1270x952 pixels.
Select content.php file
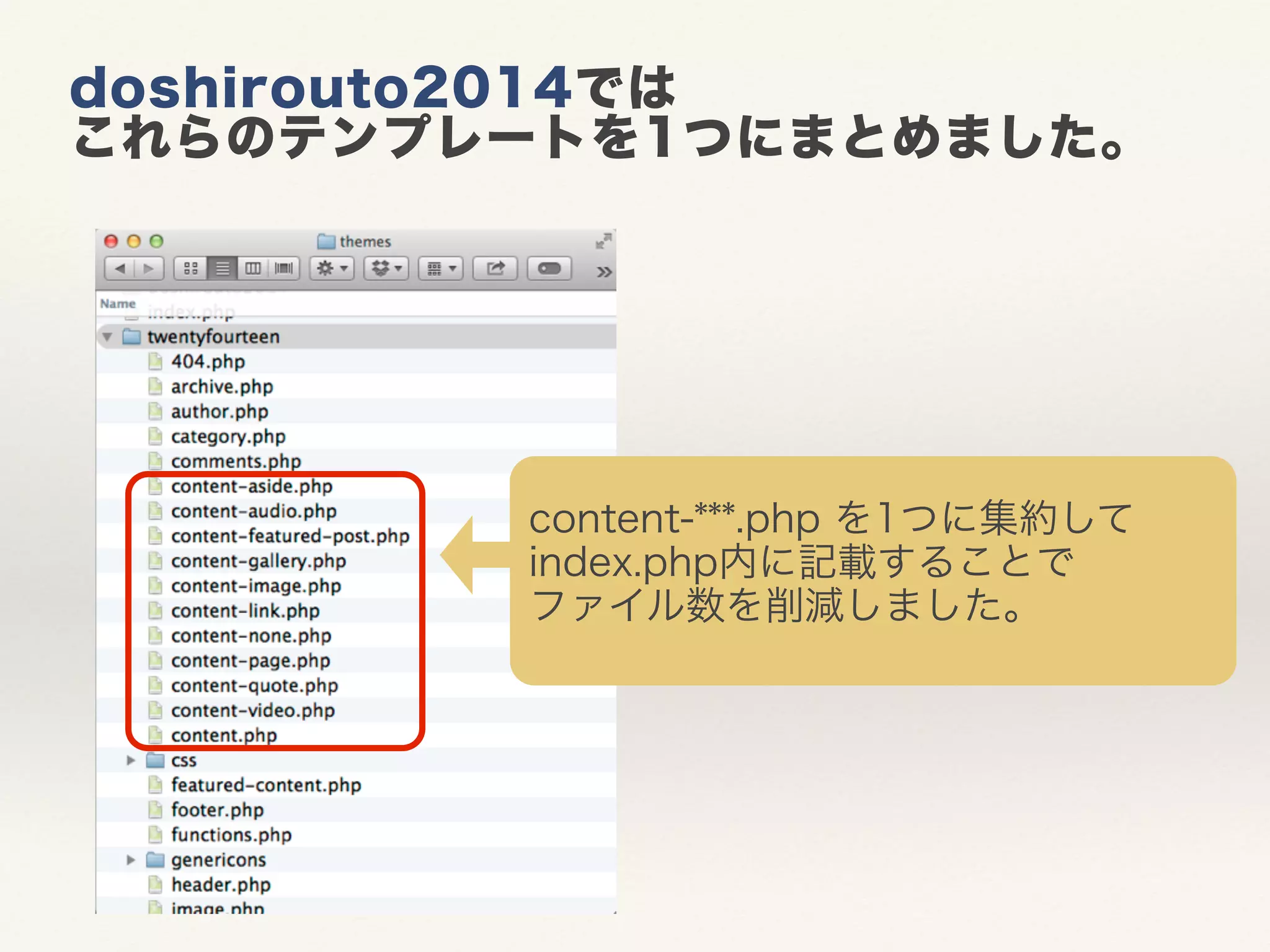[x=224, y=736]
